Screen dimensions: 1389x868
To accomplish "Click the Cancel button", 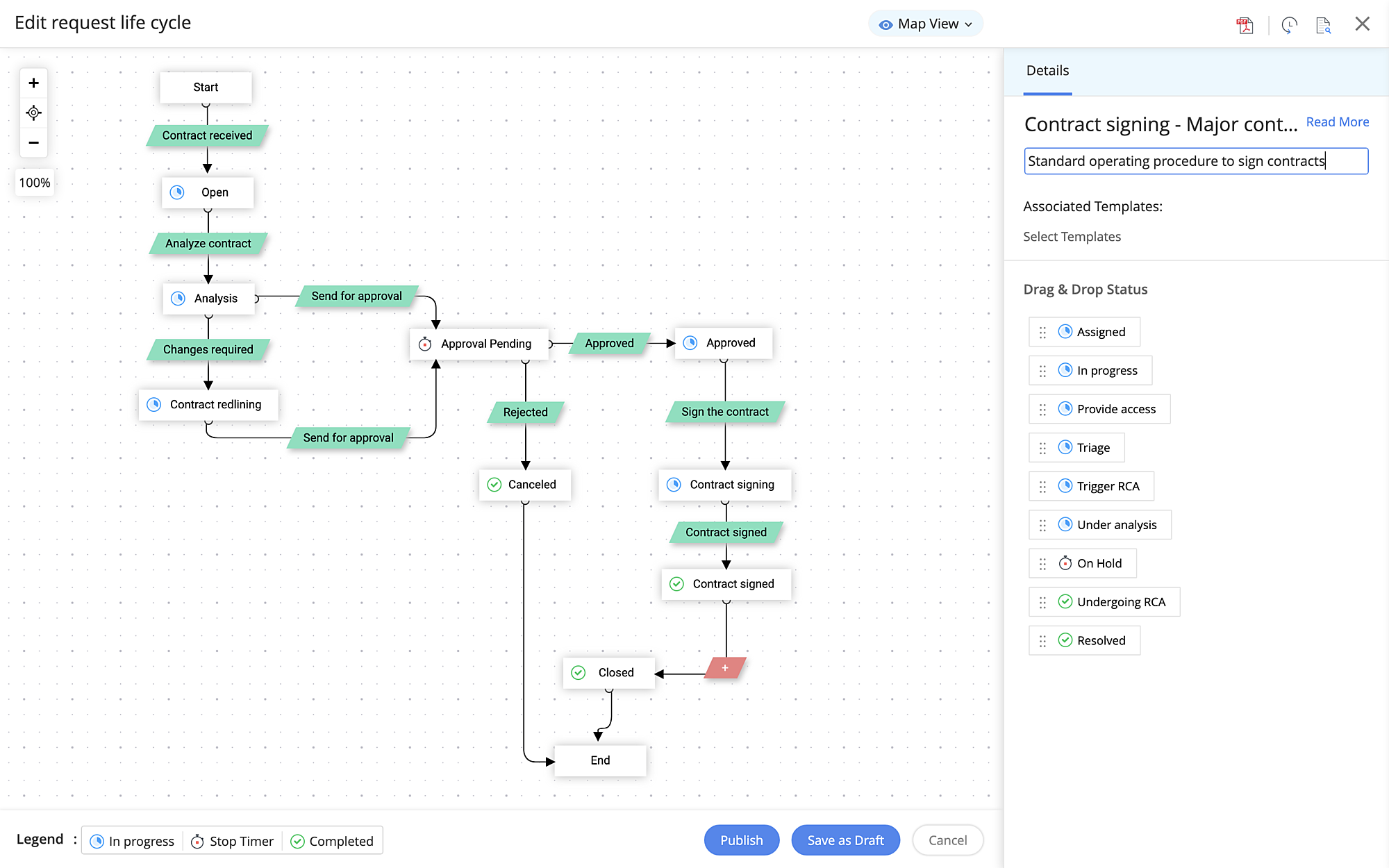I will (x=947, y=840).
